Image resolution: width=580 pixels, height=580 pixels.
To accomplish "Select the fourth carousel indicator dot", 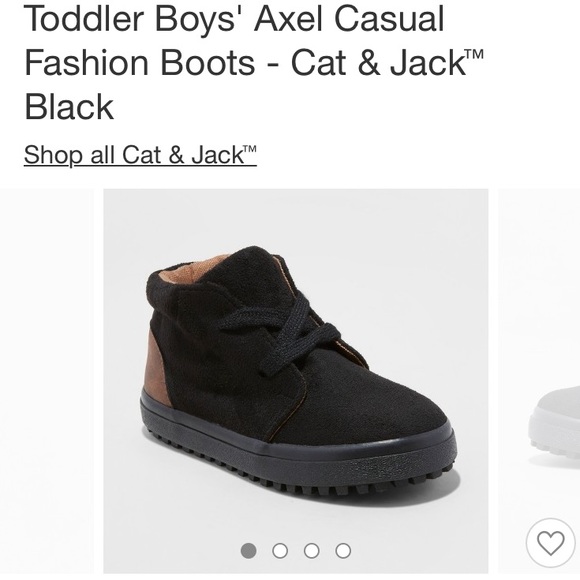I will click(343, 550).
